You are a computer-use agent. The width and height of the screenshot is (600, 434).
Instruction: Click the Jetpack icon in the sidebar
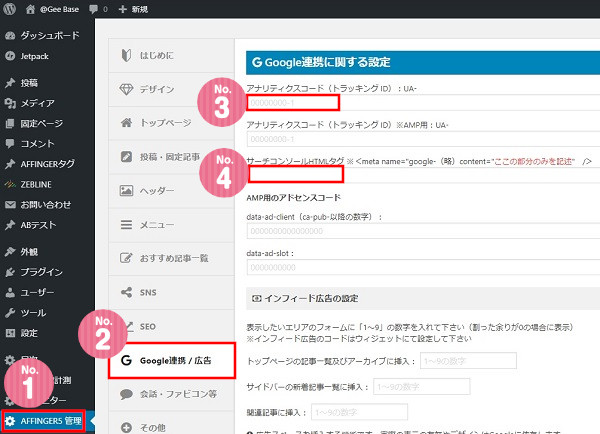pos(10,56)
